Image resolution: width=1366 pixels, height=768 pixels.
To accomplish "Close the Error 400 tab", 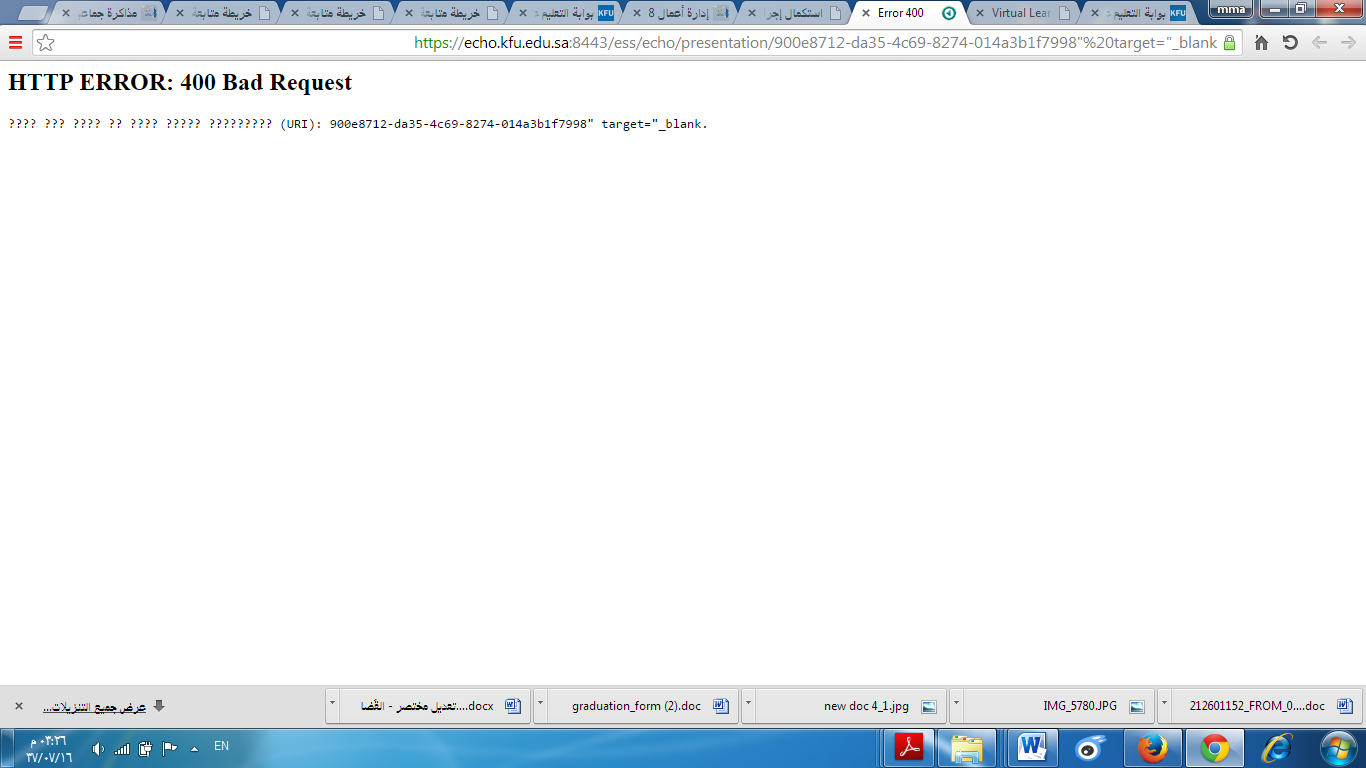I will click(866, 13).
